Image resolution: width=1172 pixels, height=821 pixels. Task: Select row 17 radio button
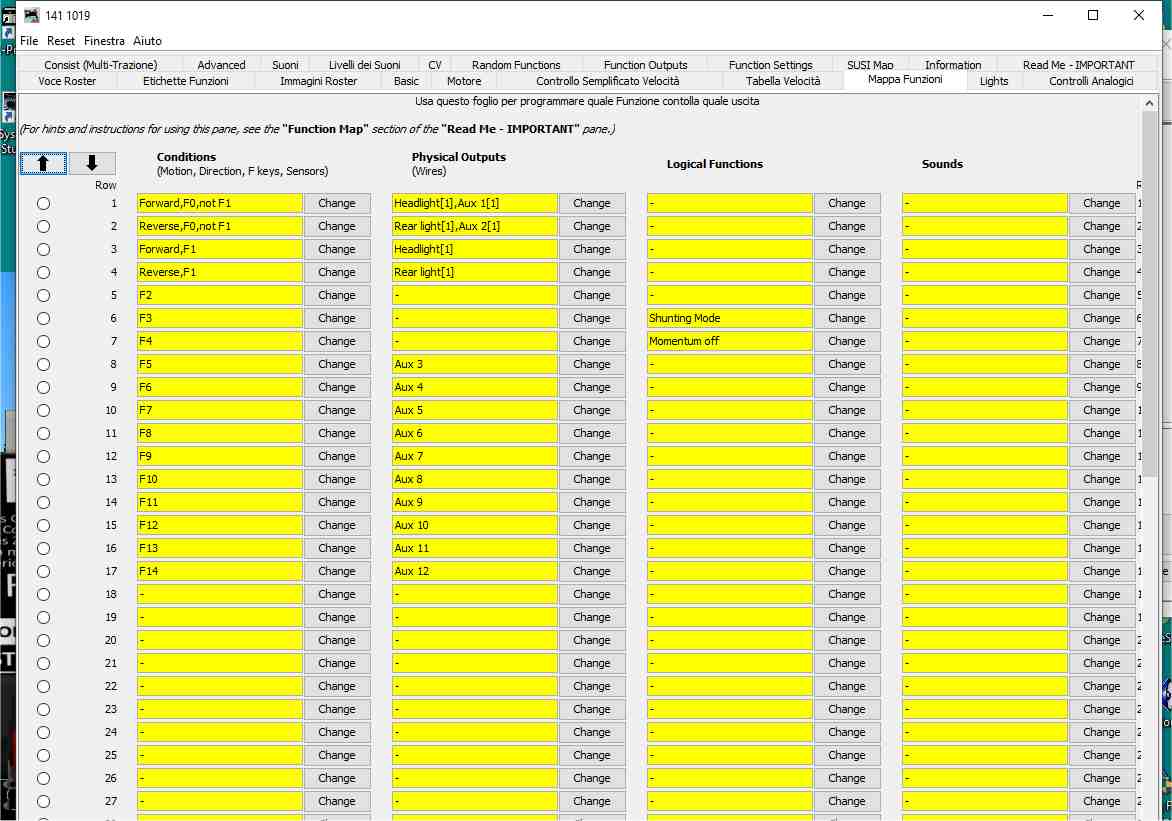click(43, 571)
